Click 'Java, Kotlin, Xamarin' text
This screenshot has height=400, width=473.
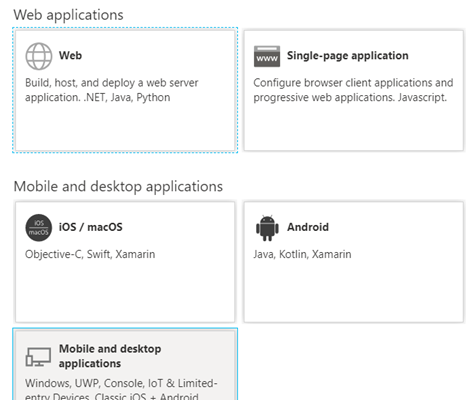(302, 254)
